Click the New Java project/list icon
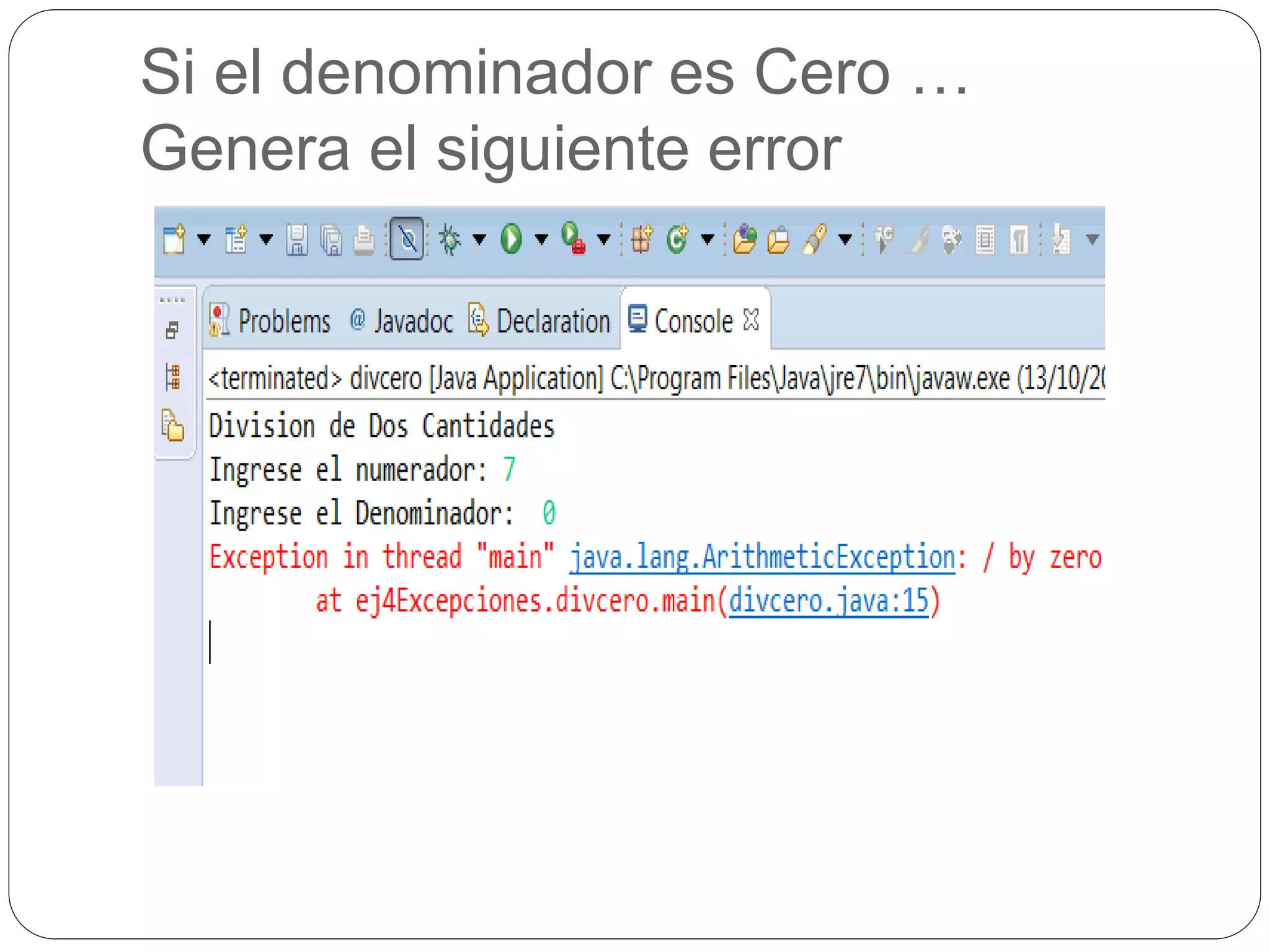The image size is (1270, 952). [x=236, y=239]
